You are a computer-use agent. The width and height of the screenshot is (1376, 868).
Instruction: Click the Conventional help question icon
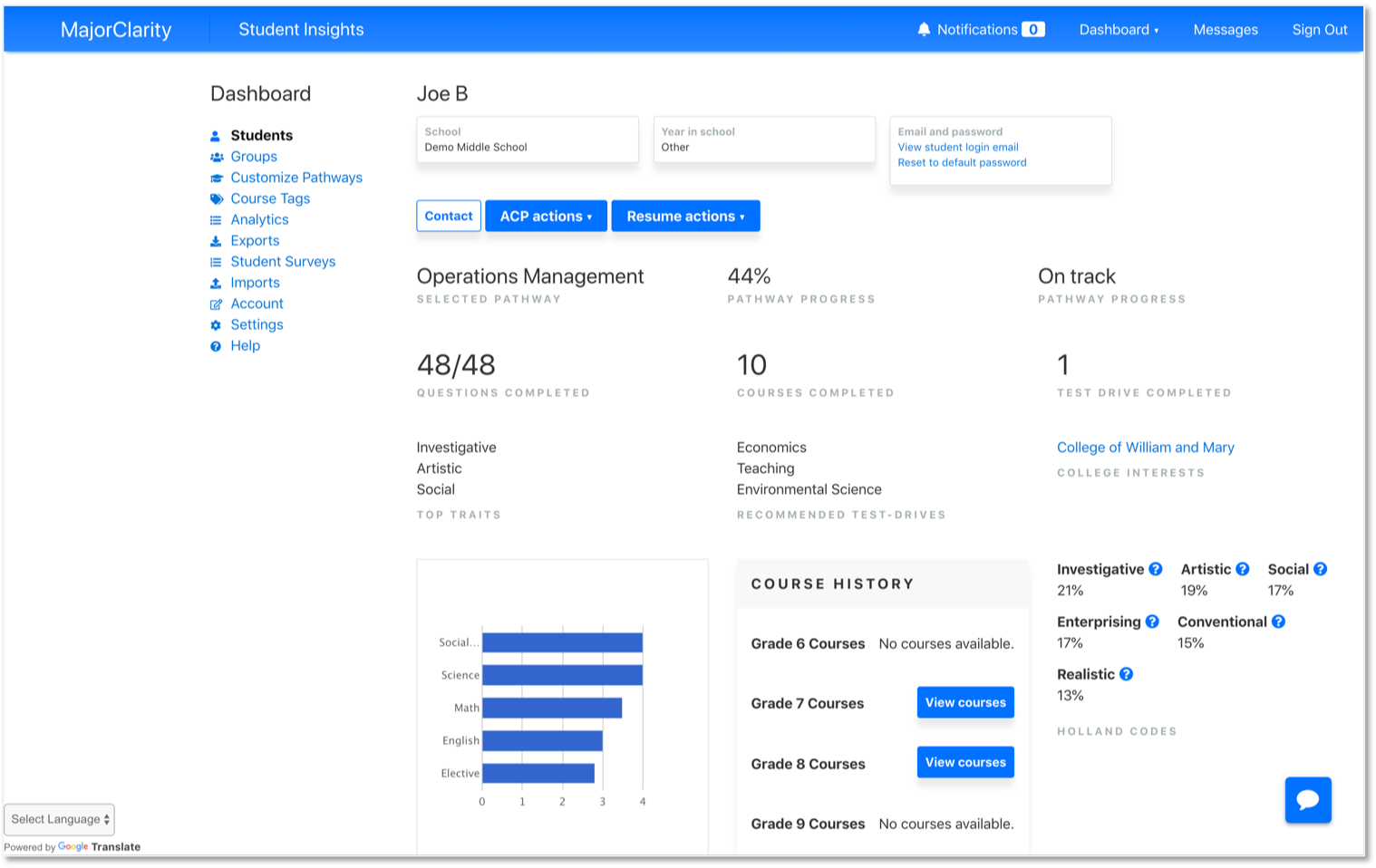point(1278,622)
